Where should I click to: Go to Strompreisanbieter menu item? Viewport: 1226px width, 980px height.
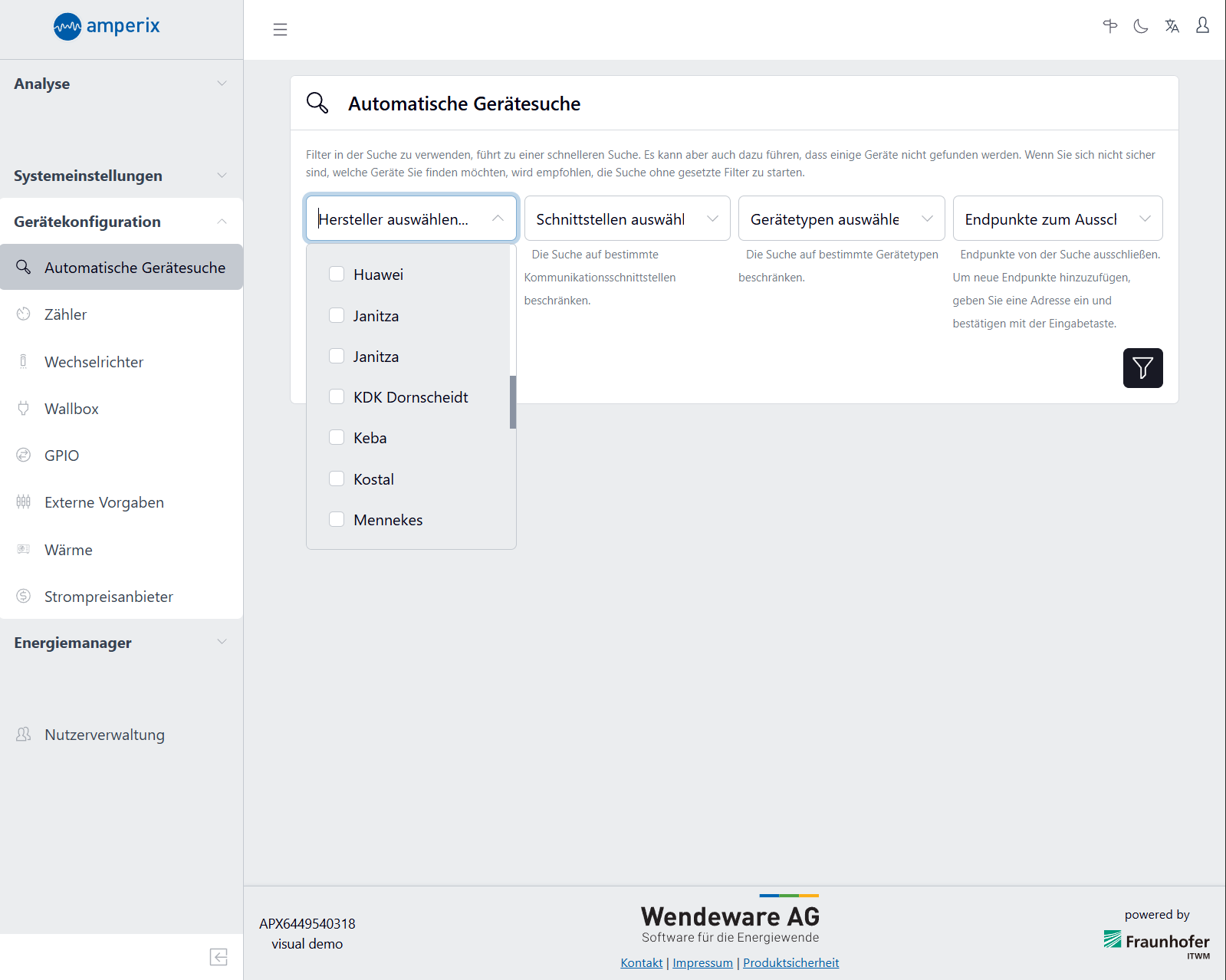tap(108, 597)
